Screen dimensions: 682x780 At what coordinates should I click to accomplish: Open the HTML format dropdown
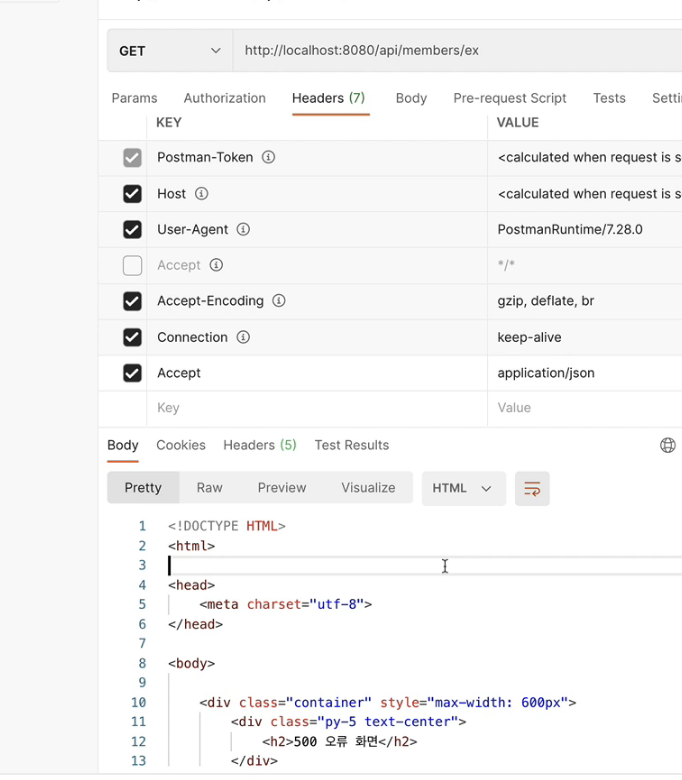[x=464, y=488]
